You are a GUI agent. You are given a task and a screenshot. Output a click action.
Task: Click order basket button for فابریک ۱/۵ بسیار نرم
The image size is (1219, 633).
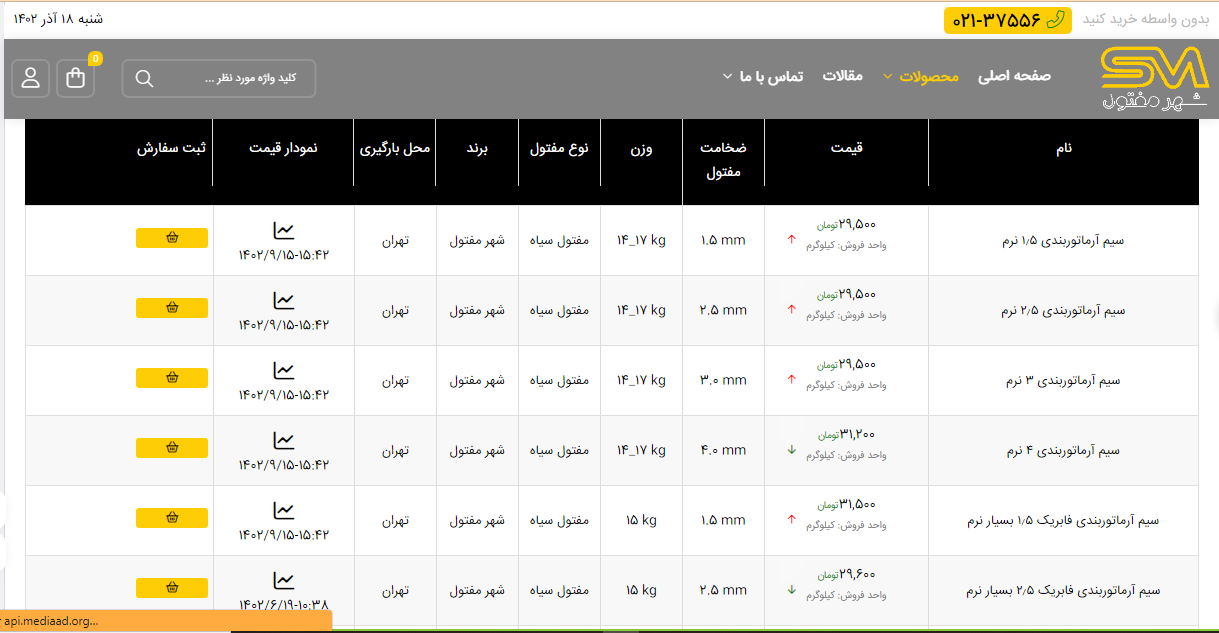(172, 518)
